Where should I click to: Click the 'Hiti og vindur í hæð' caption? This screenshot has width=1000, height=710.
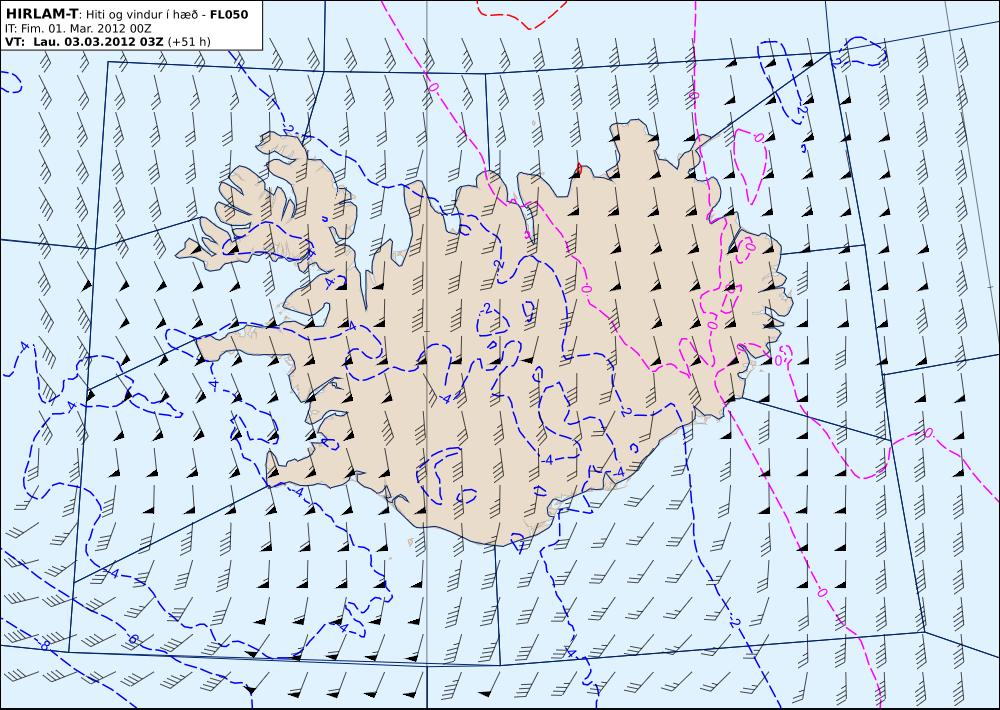coord(143,14)
